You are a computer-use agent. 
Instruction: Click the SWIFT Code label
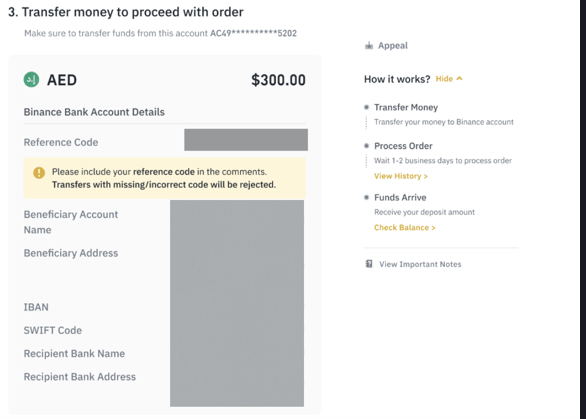coord(53,330)
